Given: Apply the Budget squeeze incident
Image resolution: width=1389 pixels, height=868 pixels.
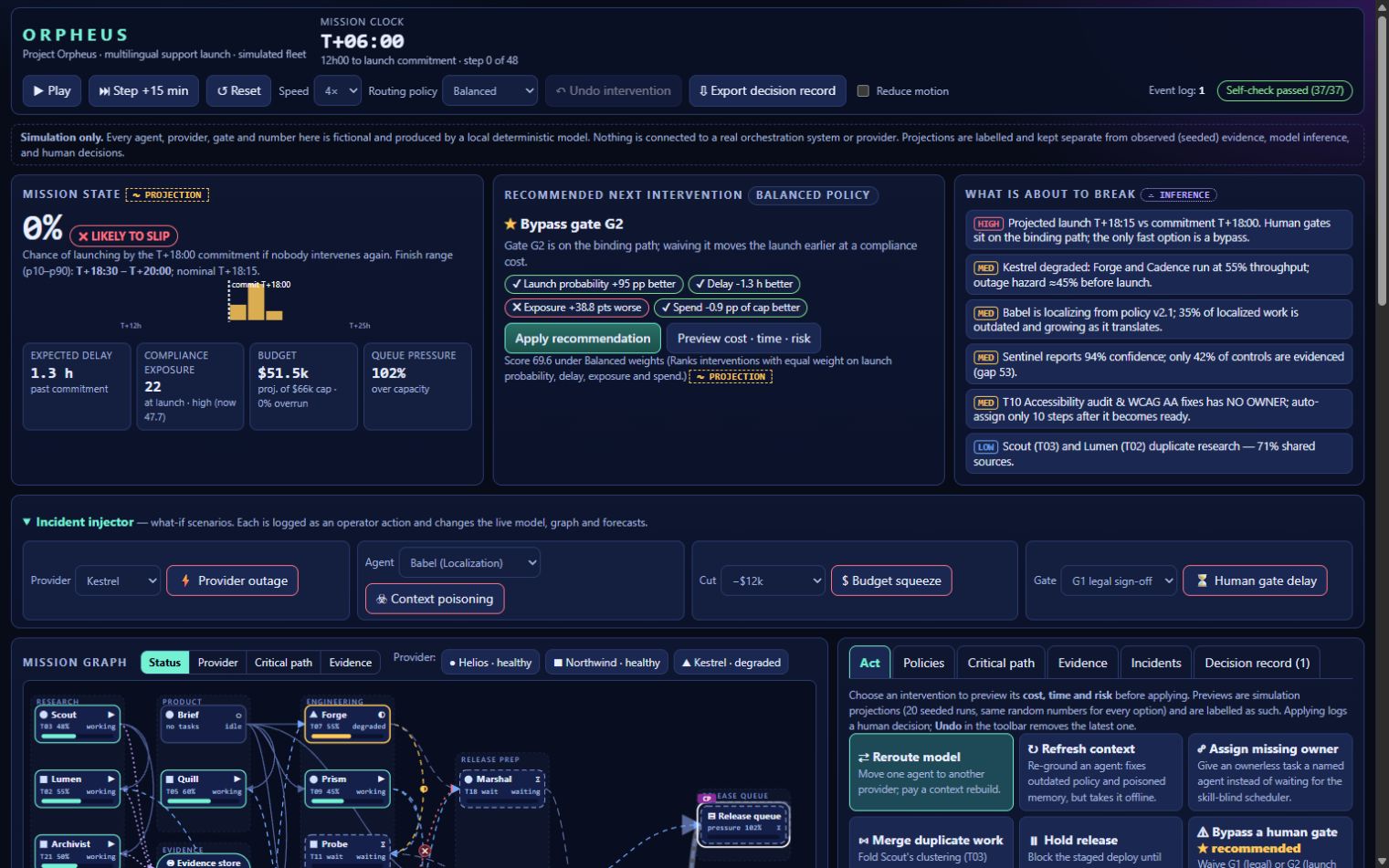Looking at the screenshot, I should (891, 580).
